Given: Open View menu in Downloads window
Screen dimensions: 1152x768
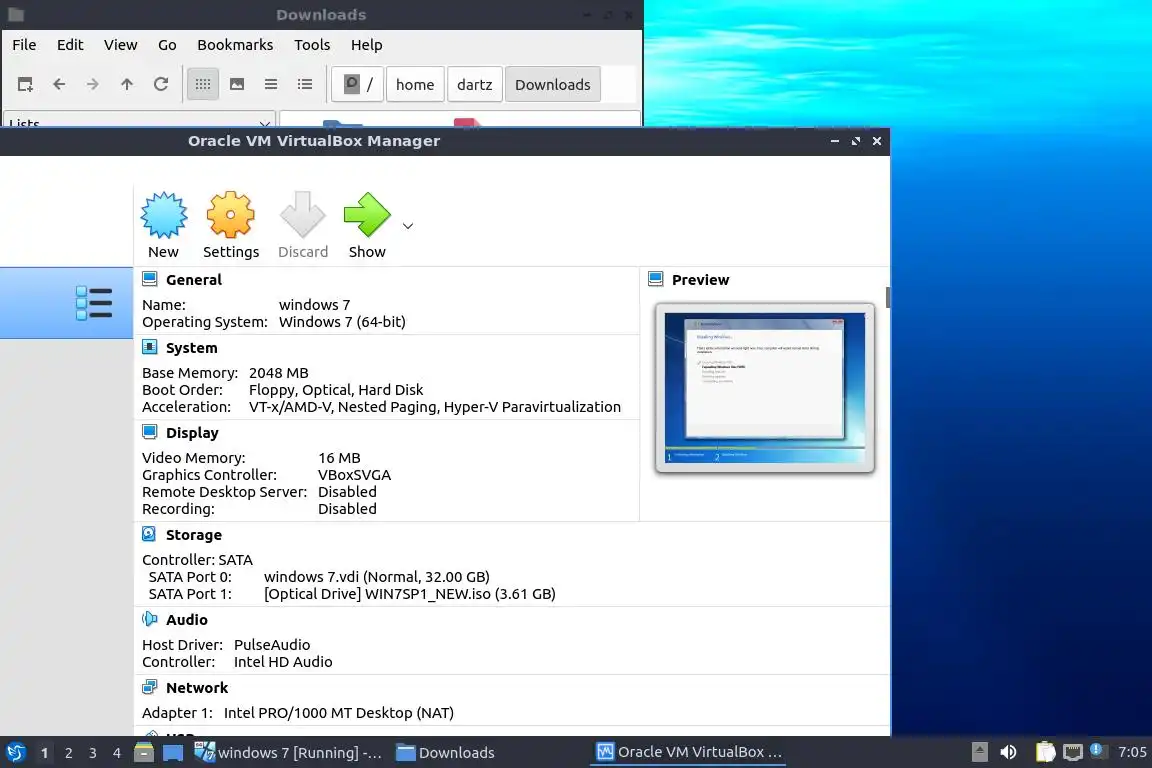Looking at the screenshot, I should 120,45.
